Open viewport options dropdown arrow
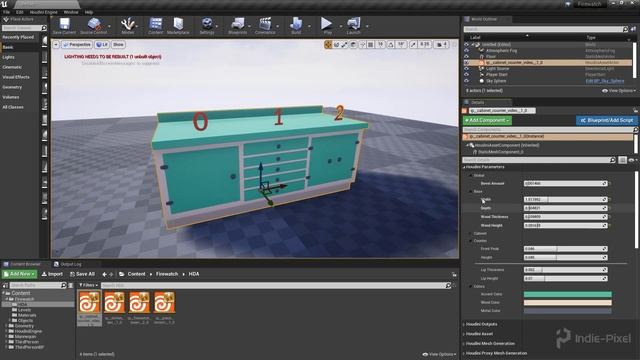The width and height of the screenshot is (640, 360). [56, 44]
